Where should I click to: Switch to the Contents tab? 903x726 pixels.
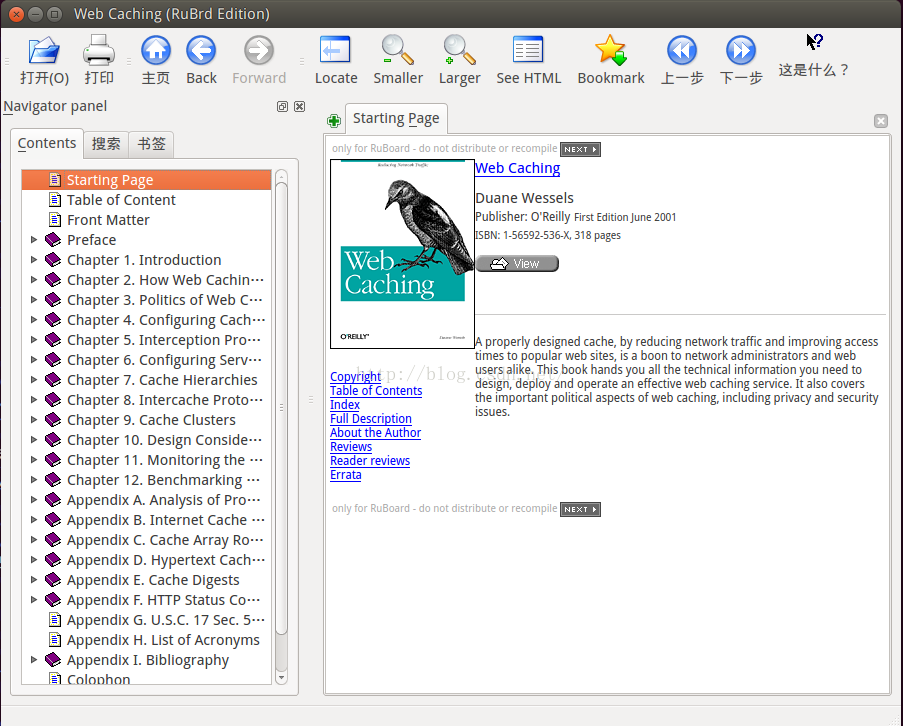tap(47, 143)
